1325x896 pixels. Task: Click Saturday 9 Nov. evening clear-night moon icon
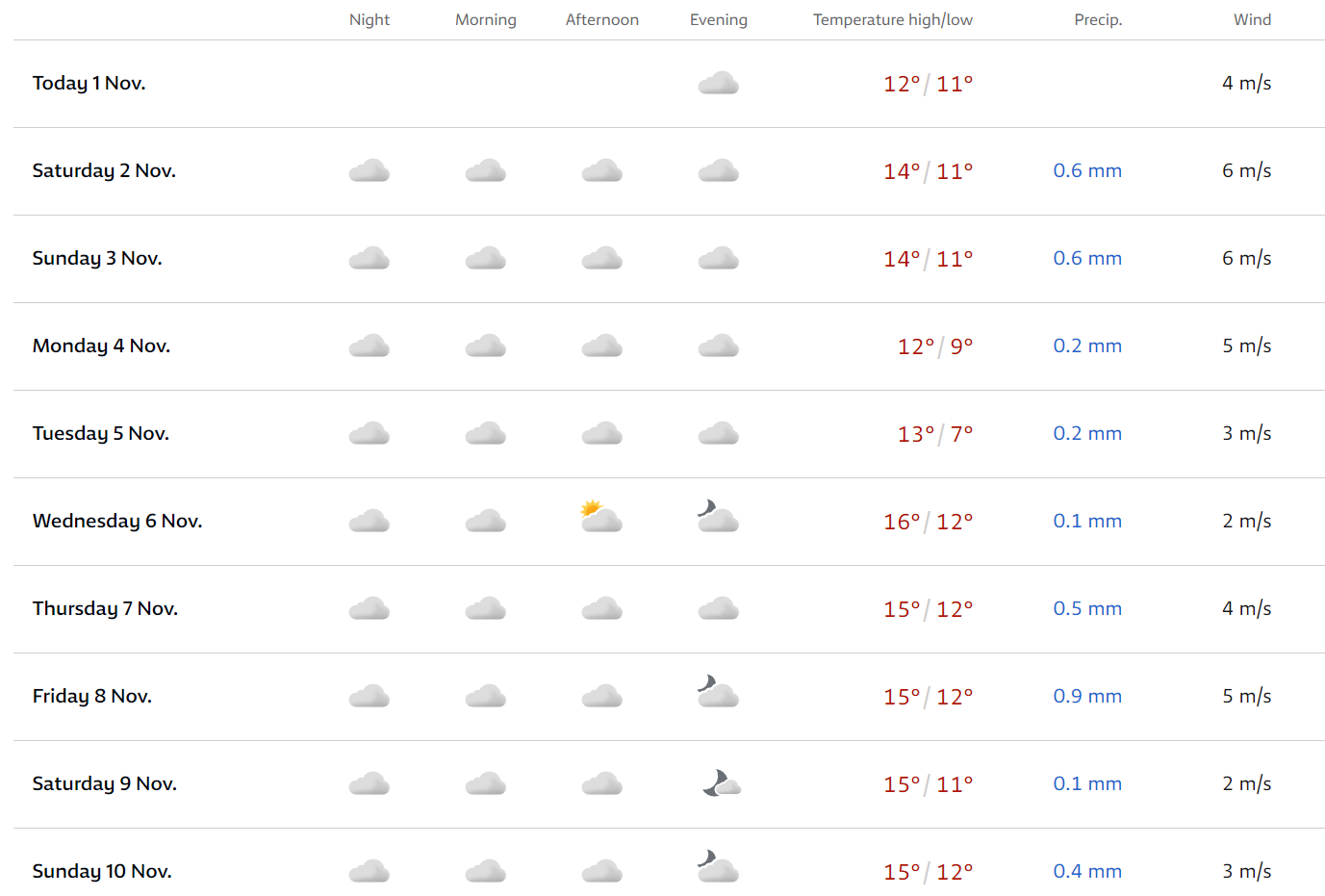[x=720, y=783]
